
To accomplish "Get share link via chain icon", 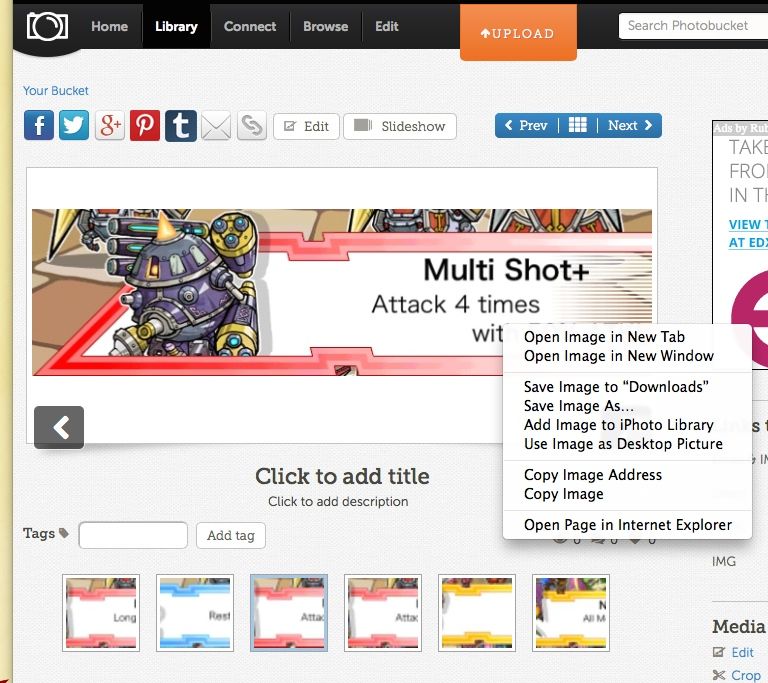I will tap(251, 126).
